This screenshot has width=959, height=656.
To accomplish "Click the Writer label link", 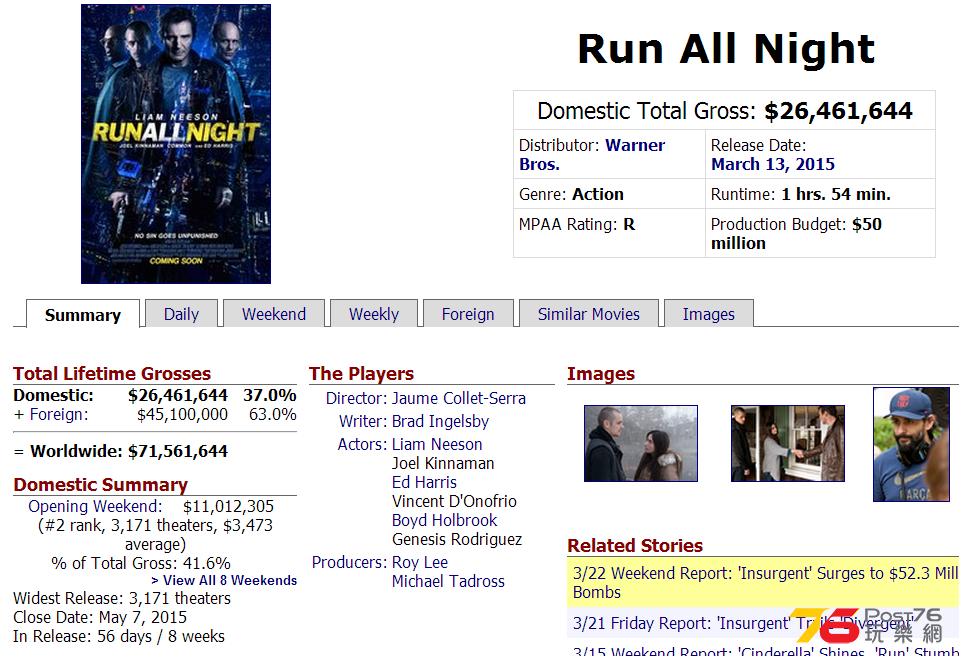I will click(x=363, y=421).
